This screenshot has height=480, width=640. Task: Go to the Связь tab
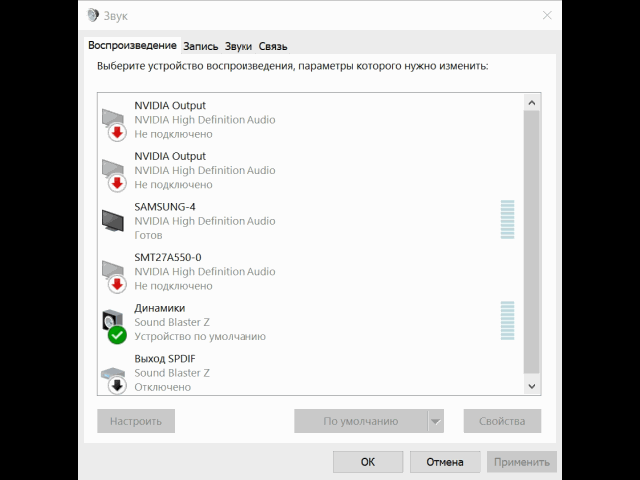tap(273, 47)
